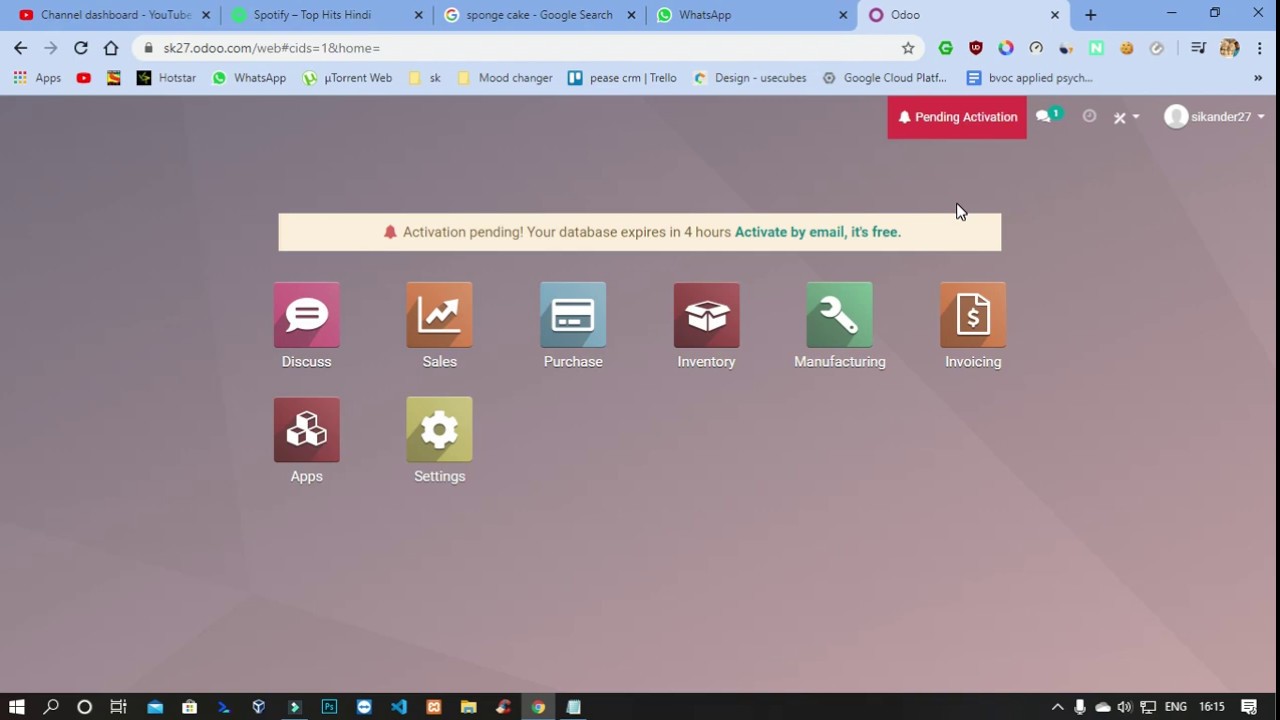This screenshot has height=720, width=1280.
Task: Switch to sponge cake Google Search tab
Action: point(538,15)
